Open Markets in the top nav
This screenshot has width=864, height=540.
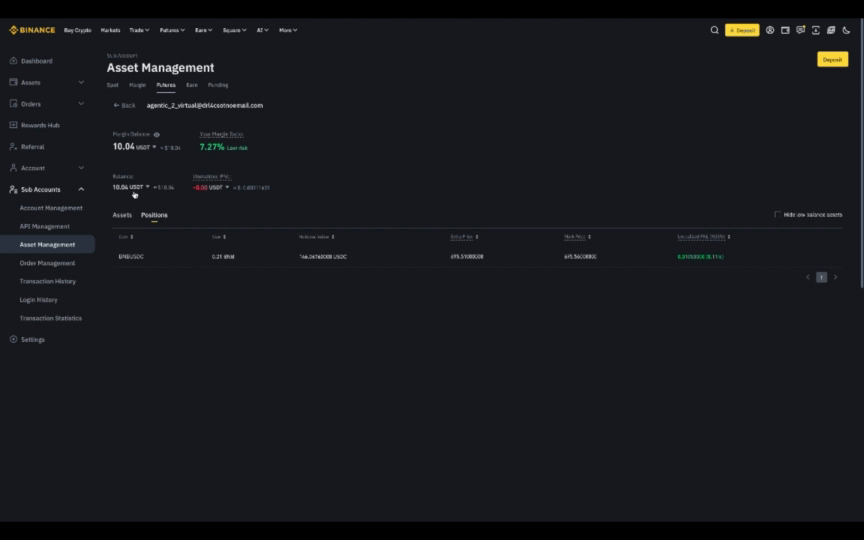(110, 30)
